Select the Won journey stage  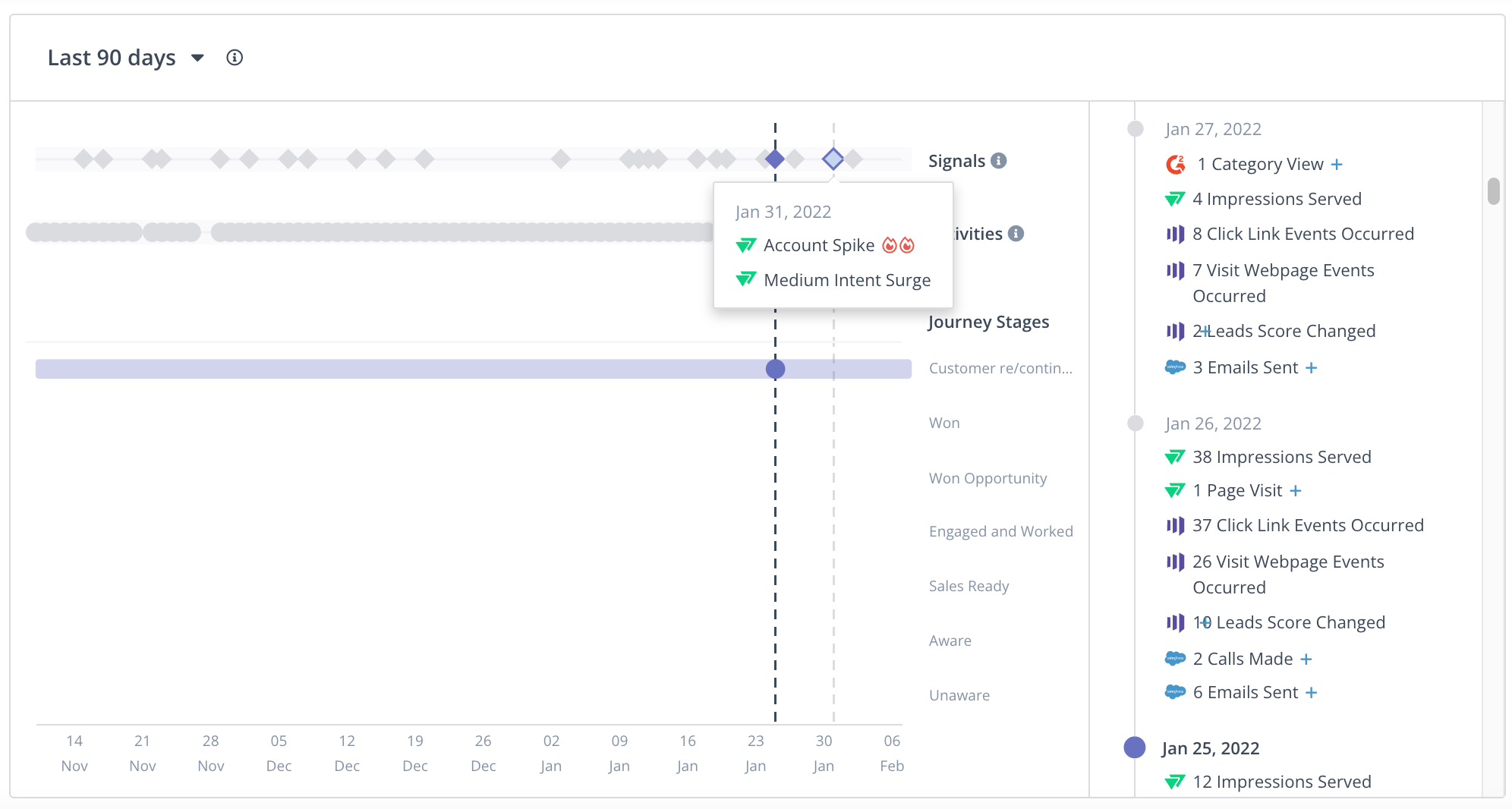tap(944, 423)
